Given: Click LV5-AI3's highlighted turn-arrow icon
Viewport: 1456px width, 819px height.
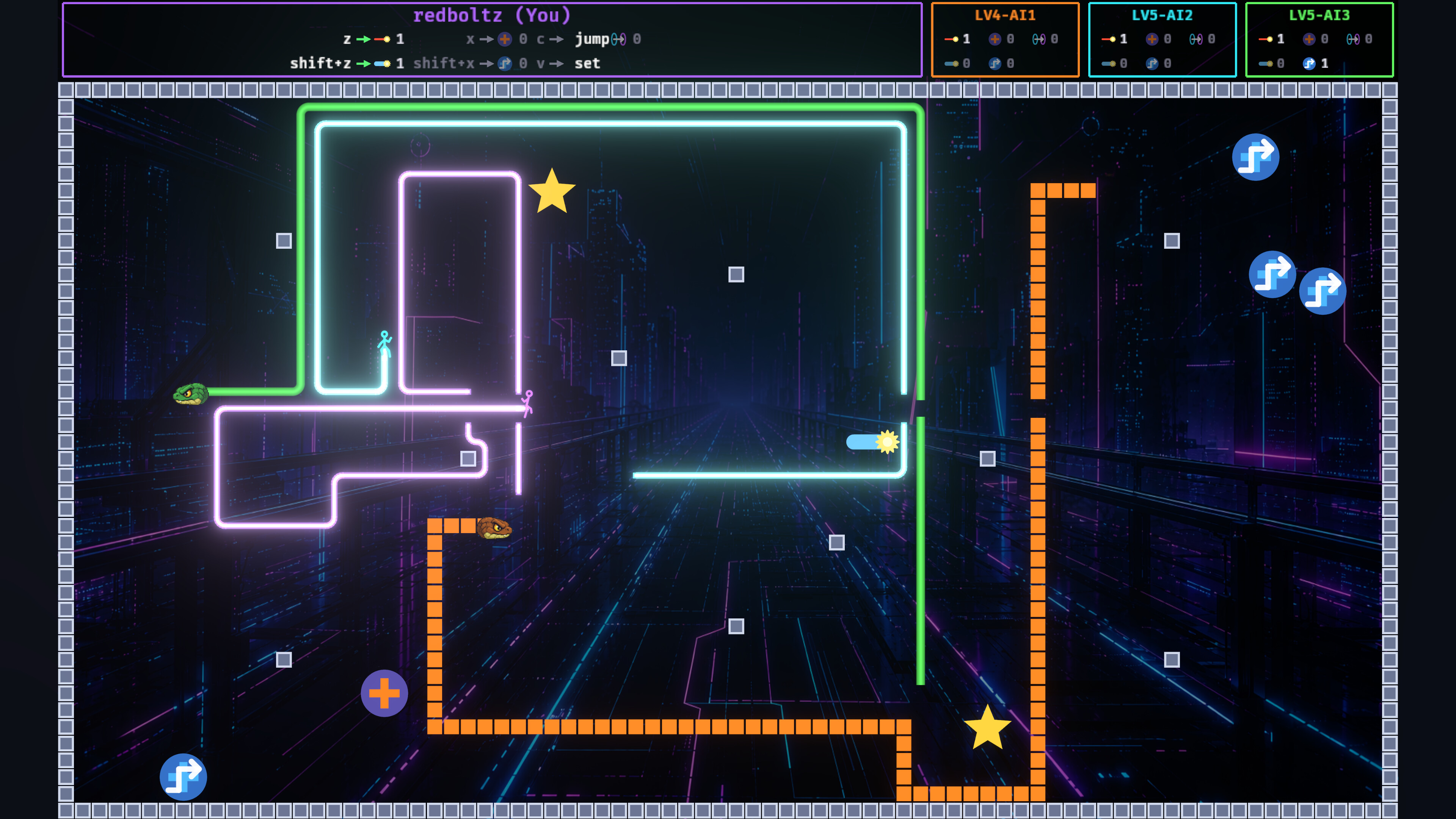Looking at the screenshot, I should (x=1309, y=63).
